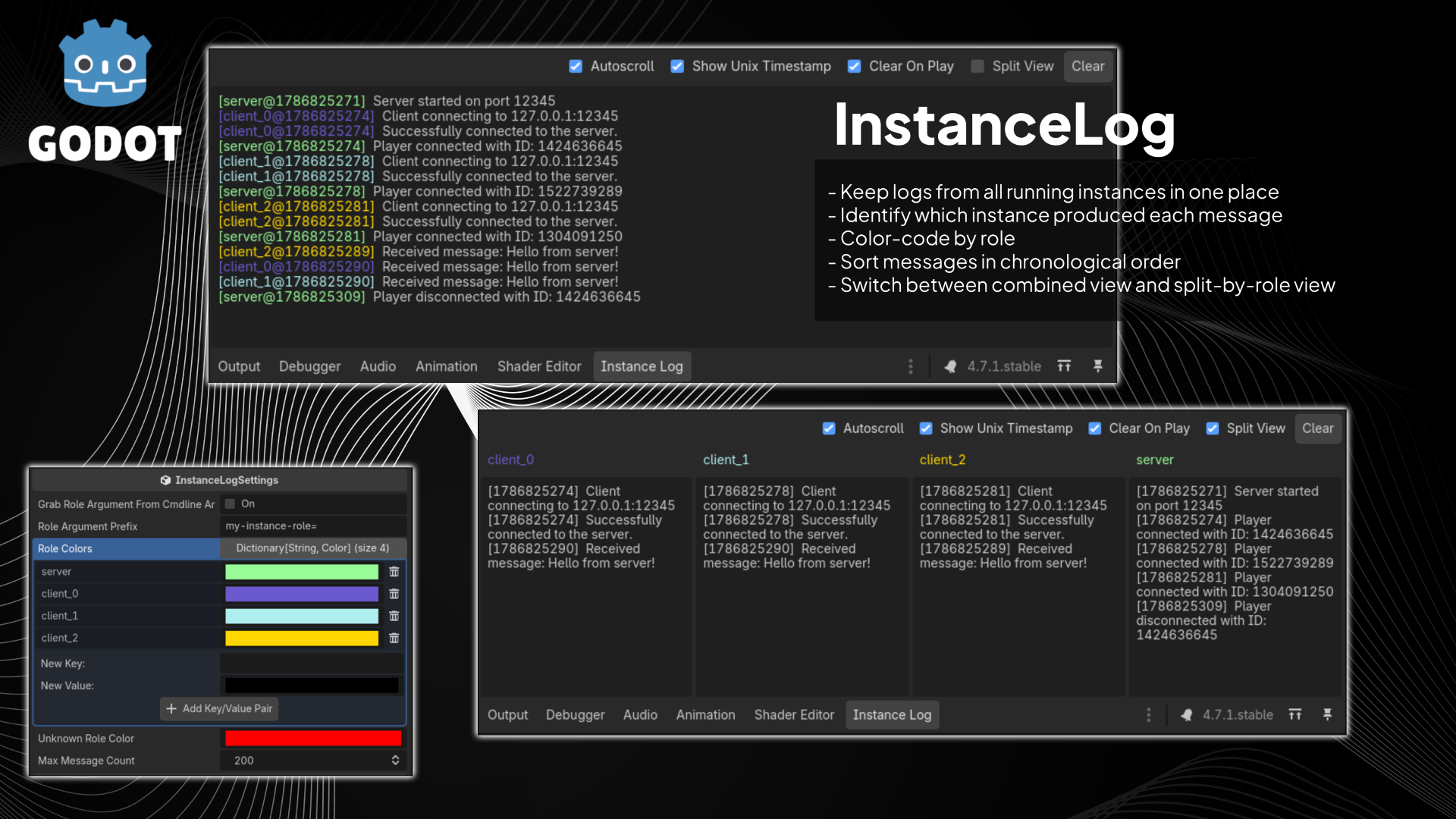Click the client_1 column header in split view
This screenshot has height=819, width=1456.
(726, 460)
